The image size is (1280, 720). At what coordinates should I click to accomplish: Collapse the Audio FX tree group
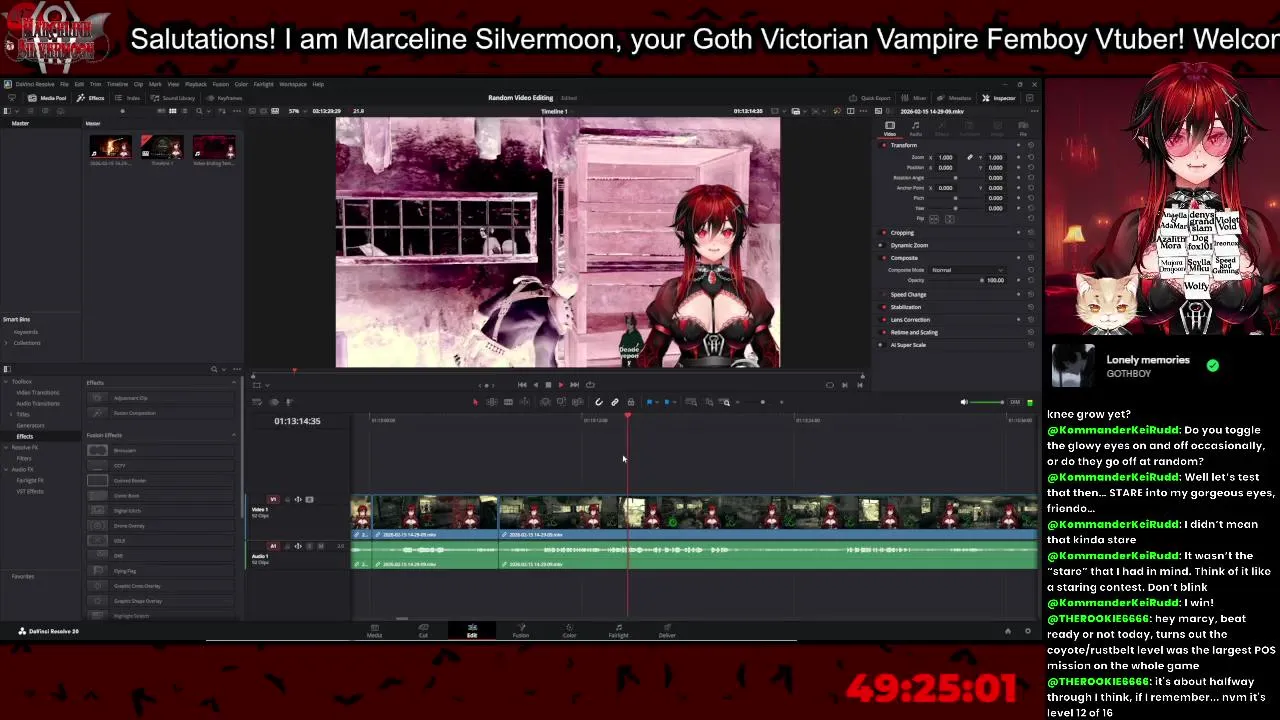pyautogui.click(x=6, y=469)
